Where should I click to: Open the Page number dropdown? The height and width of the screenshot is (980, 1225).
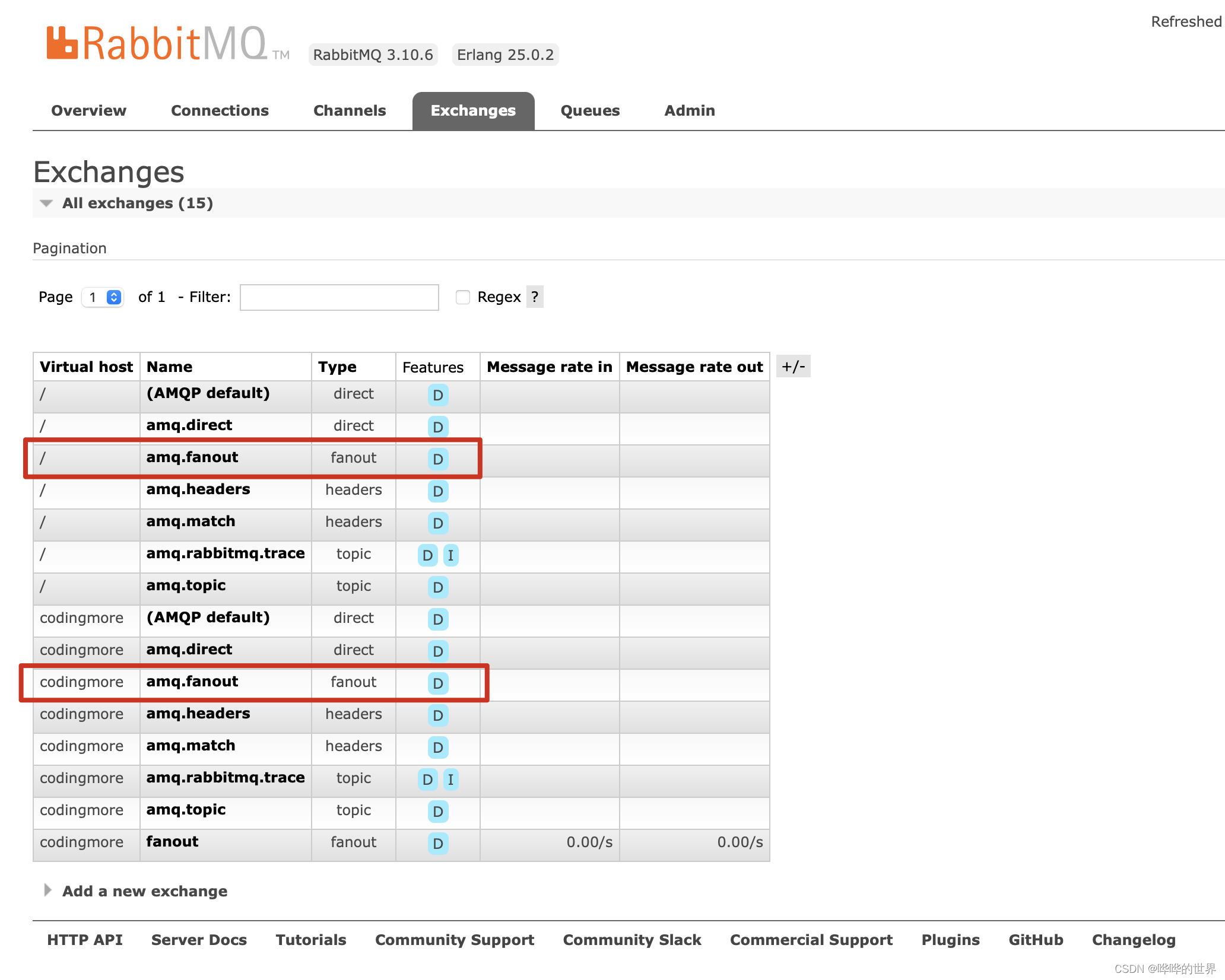[x=103, y=297]
